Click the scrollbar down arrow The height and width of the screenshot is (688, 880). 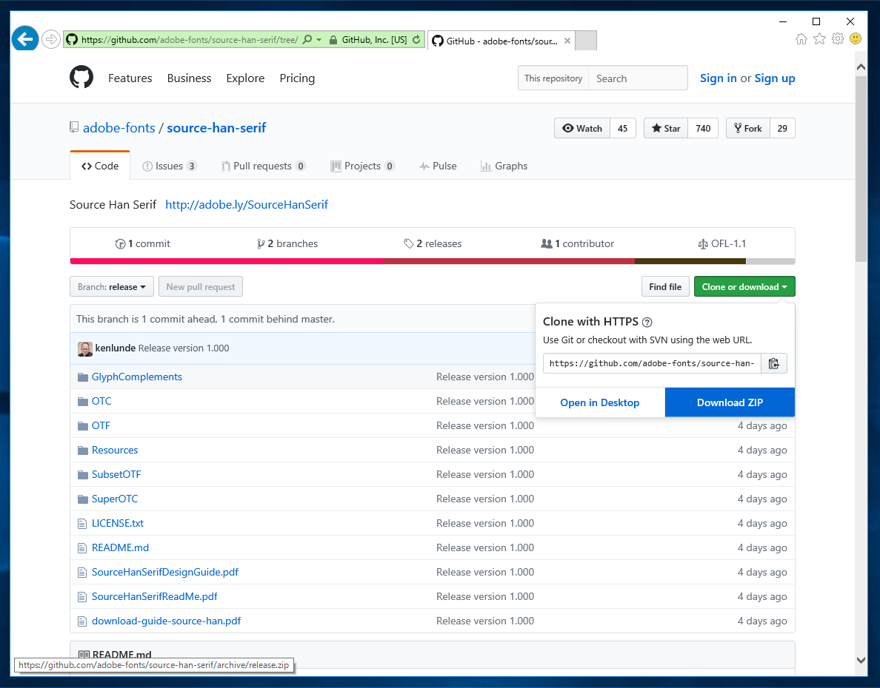pyautogui.click(x=860, y=660)
